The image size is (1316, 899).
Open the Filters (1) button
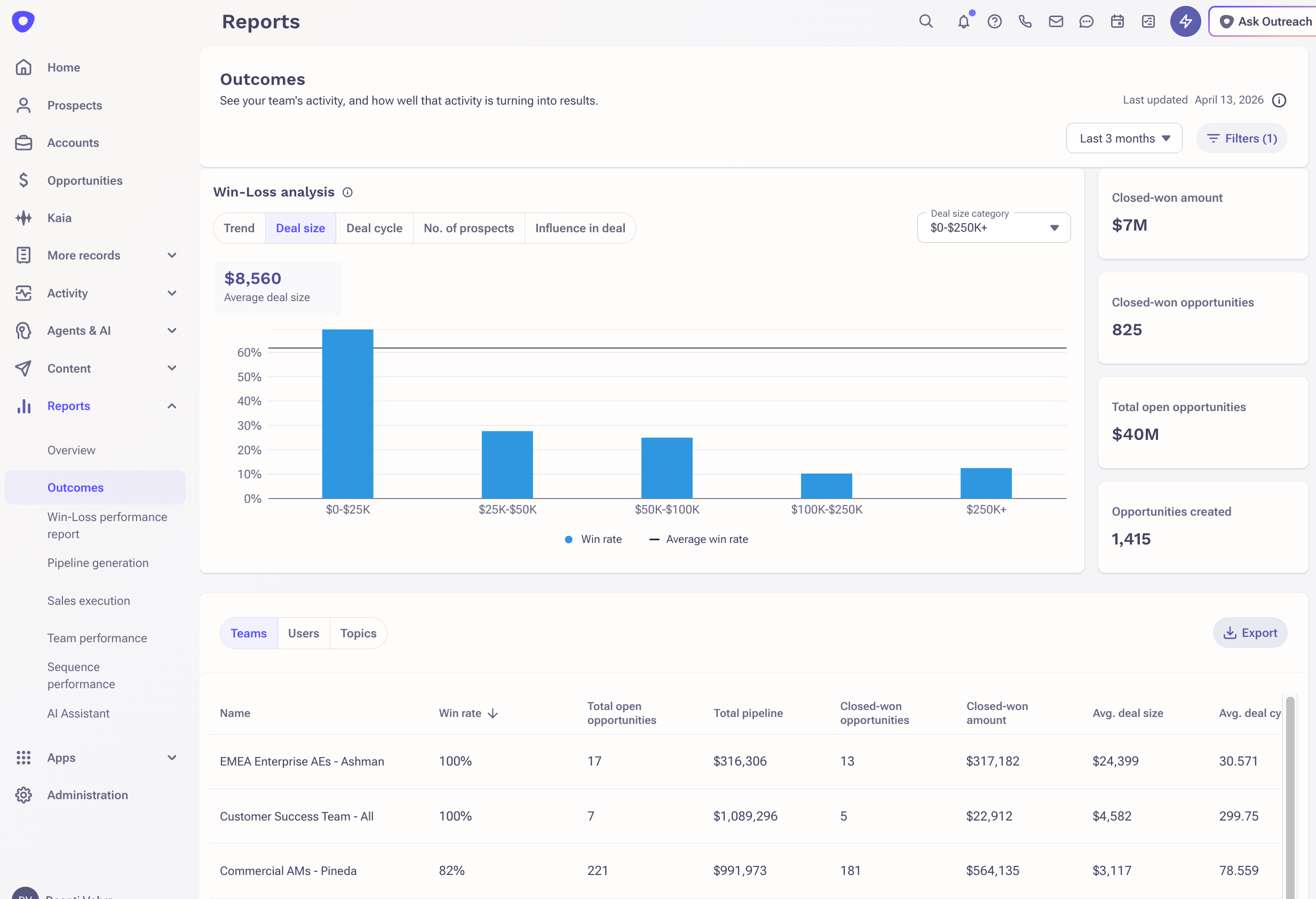click(1241, 138)
